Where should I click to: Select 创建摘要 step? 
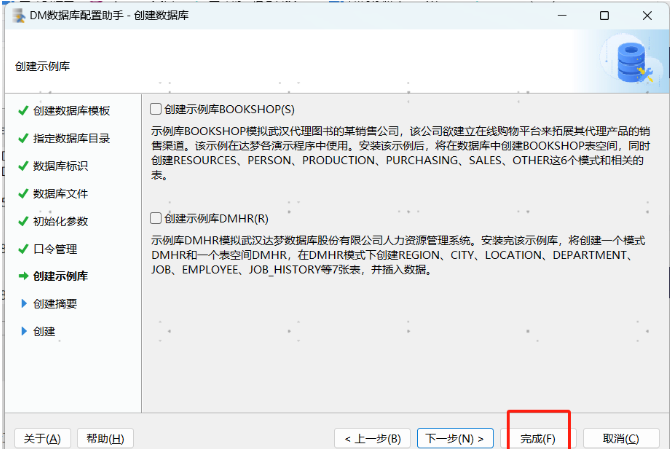[55, 304]
